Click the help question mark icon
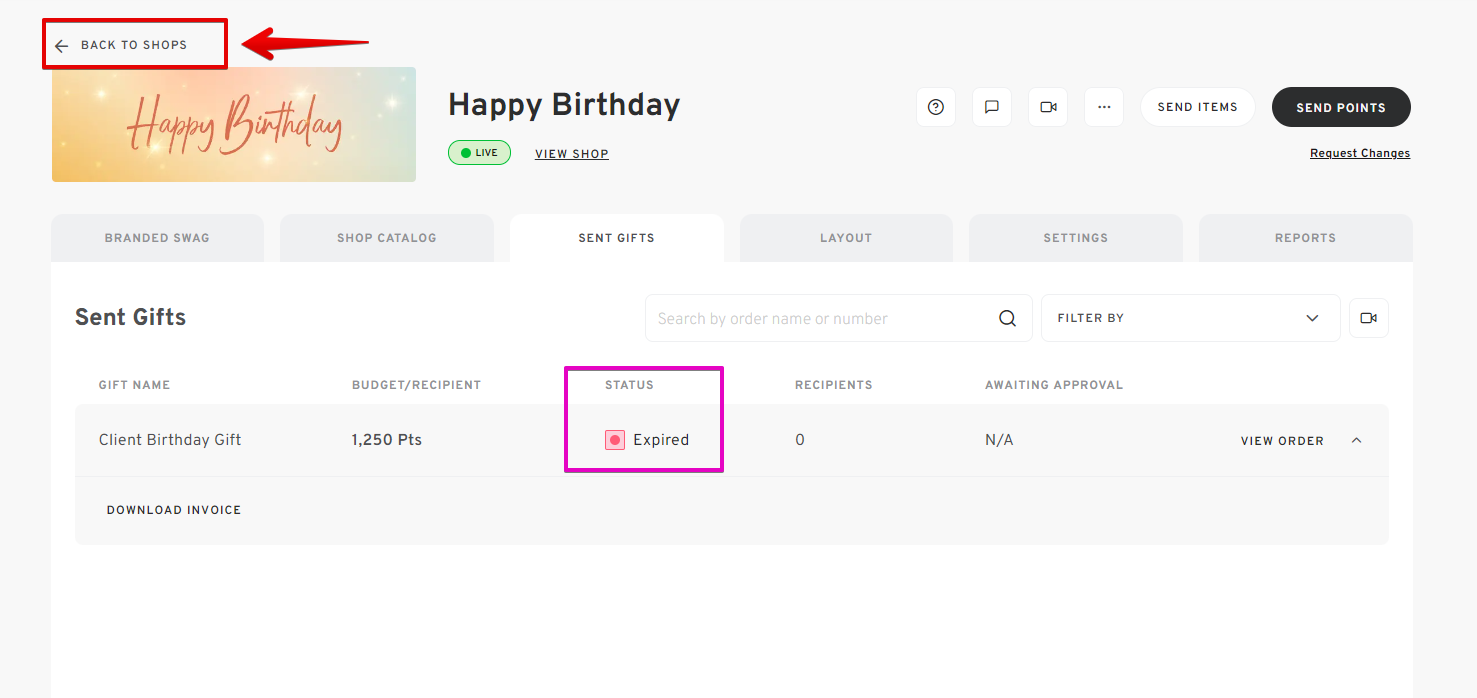The height and width of the screenshot is (698, 1477). tap(936, 107)
